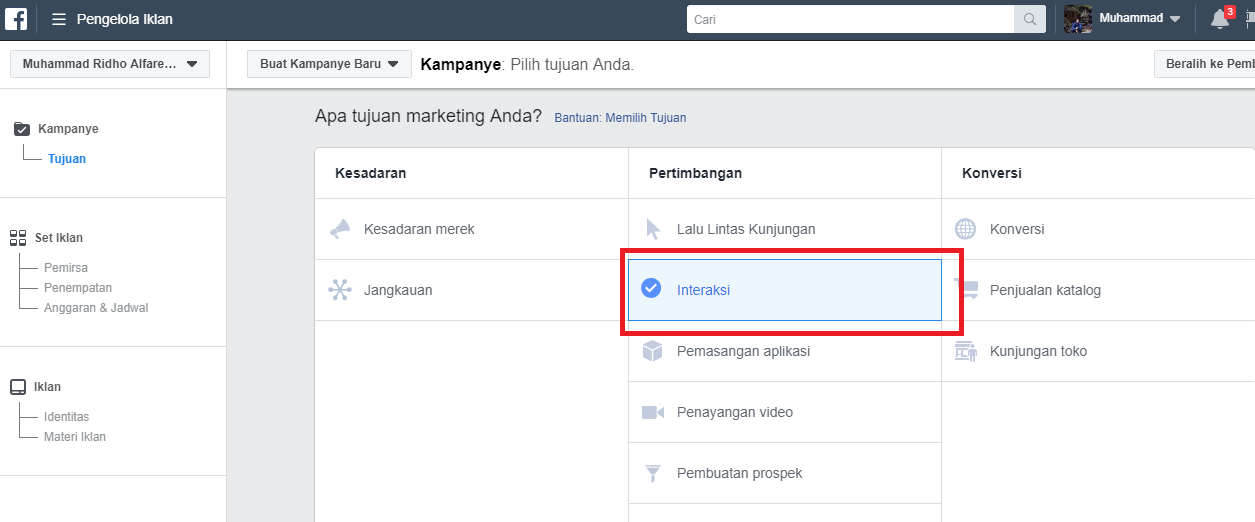Choose the Pemasangan aplikasi objective
The height and width of the screenshot is (522, 1255).
(785, 351)
